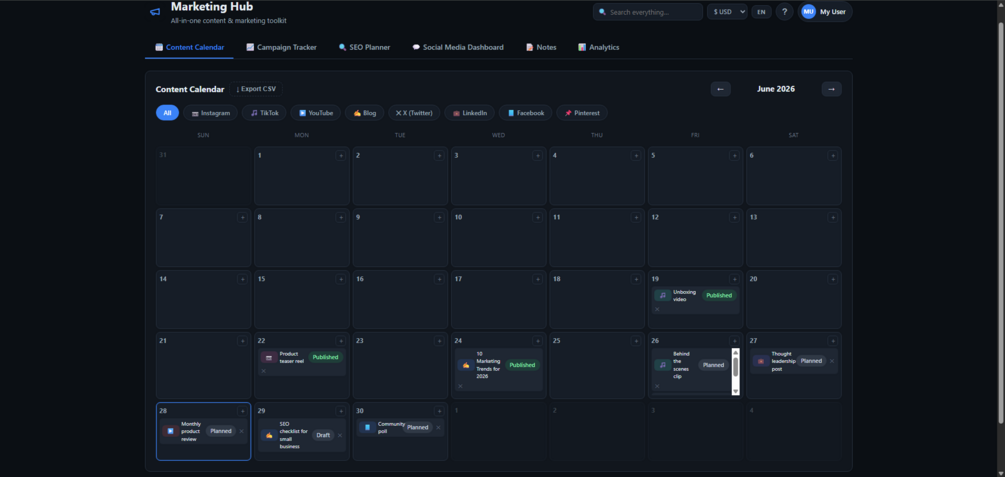Filter calendar by TikTok

pos(264,113)
